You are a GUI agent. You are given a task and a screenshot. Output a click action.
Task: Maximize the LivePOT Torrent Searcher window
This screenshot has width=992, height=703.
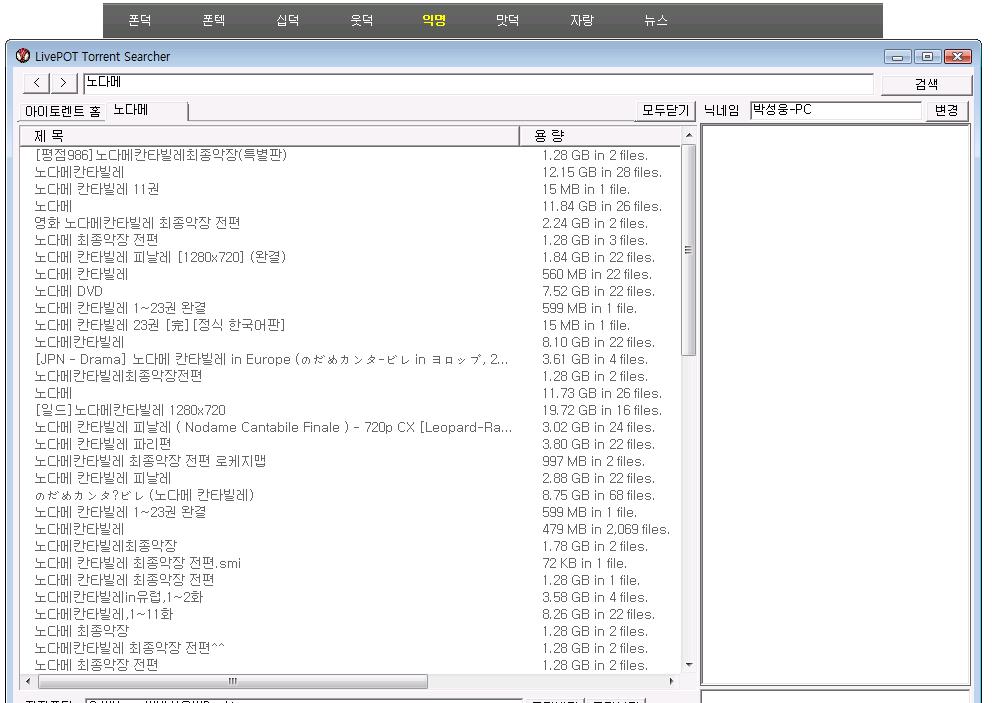coord(927,57)
